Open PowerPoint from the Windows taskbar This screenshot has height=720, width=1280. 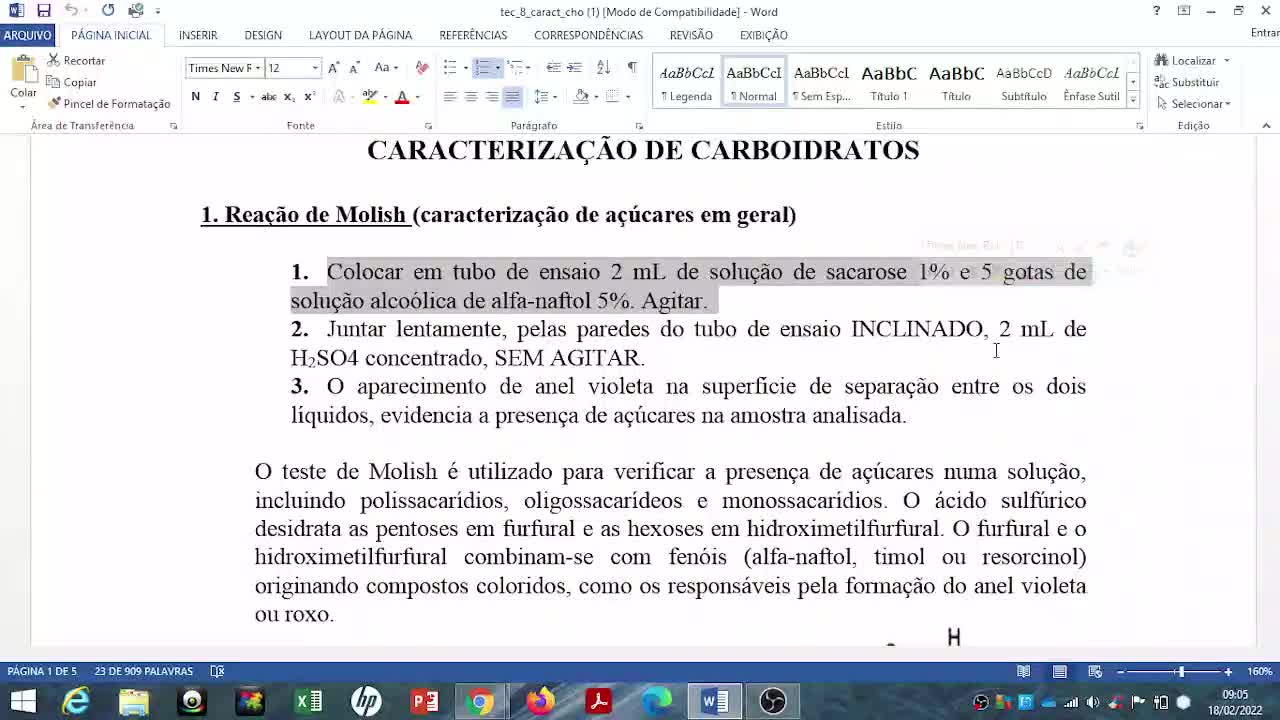tap(425, 701)
